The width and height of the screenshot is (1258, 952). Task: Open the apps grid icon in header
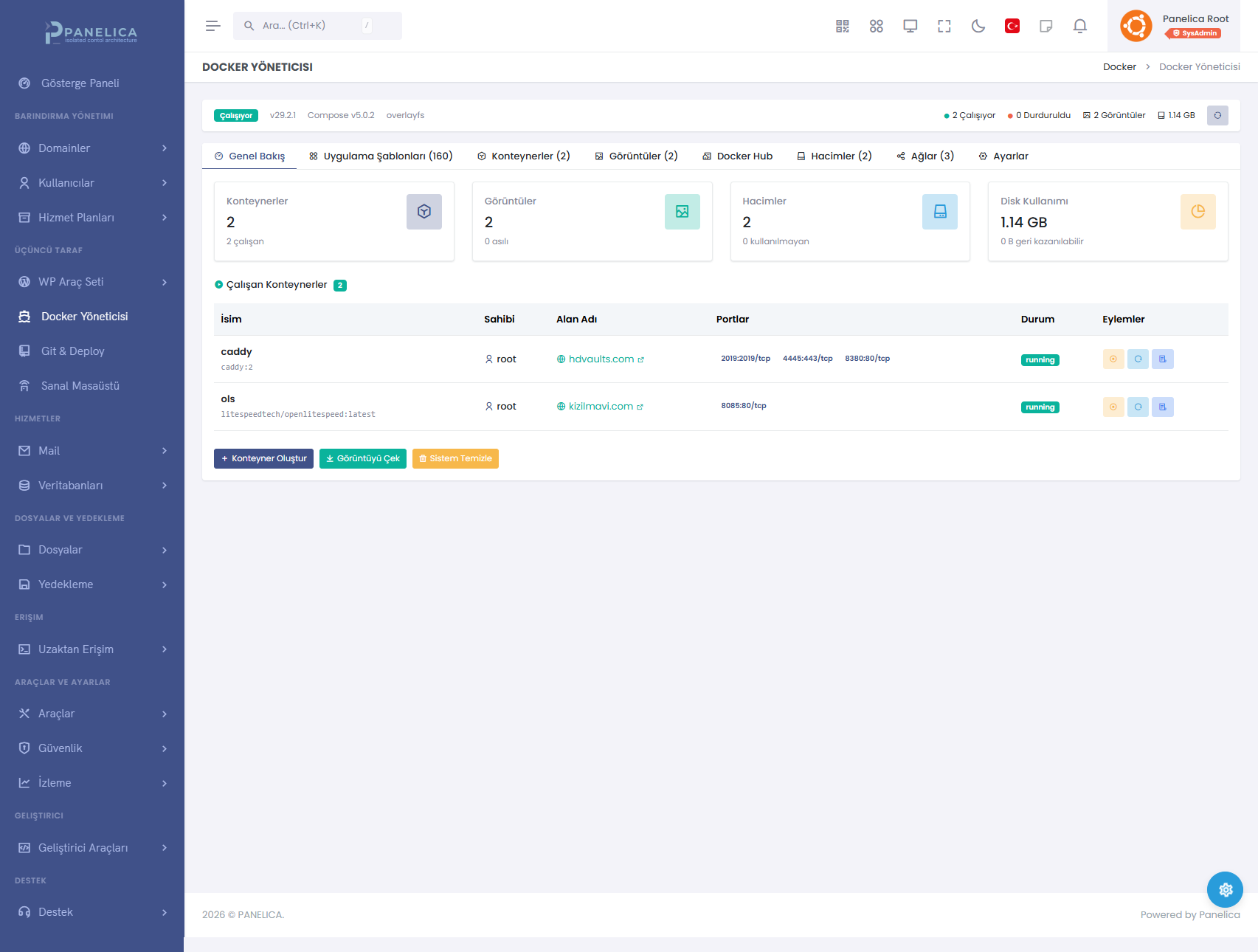[876, 26]
